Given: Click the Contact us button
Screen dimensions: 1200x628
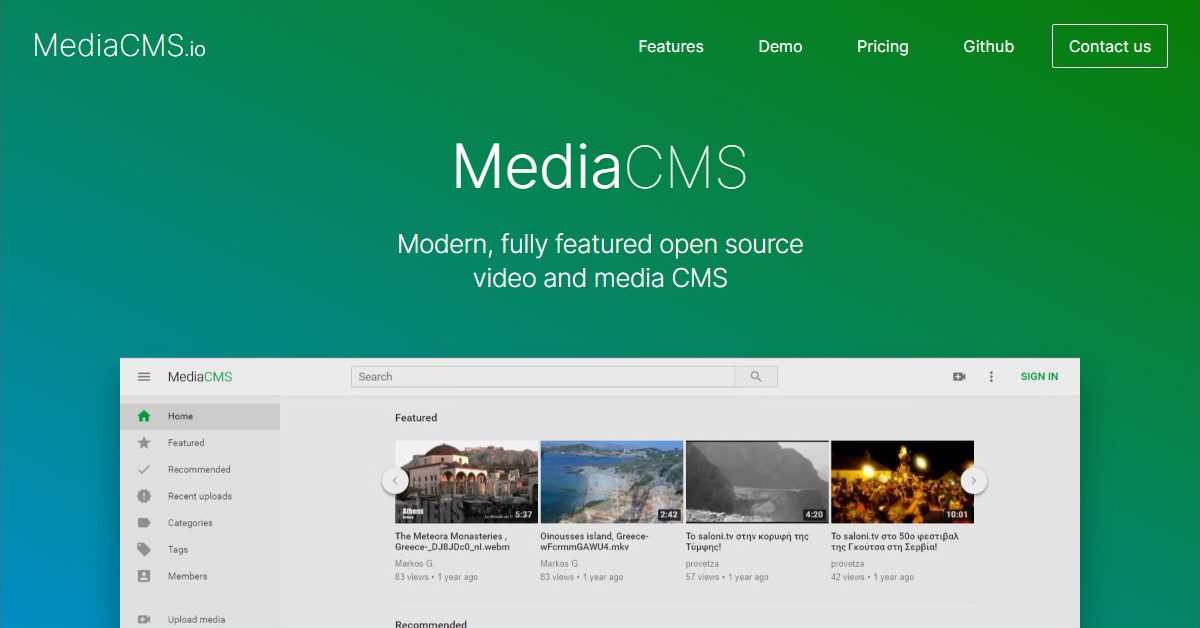Looking at the screenshot, I should [1109, 46].
